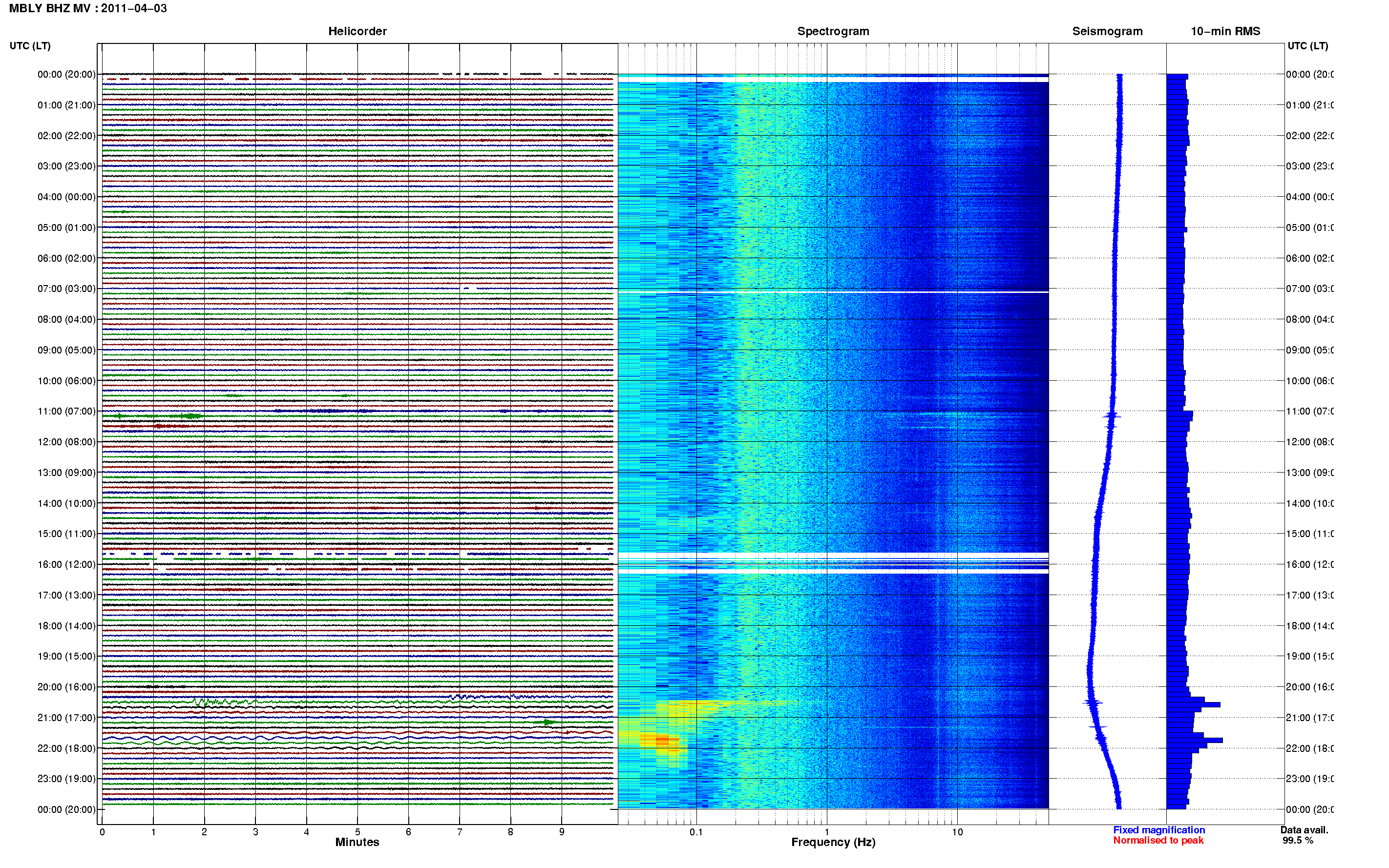Screen dimensions: 1389x868
Task: Click the left 18:00 (14:00) time label
Action: 66,626
